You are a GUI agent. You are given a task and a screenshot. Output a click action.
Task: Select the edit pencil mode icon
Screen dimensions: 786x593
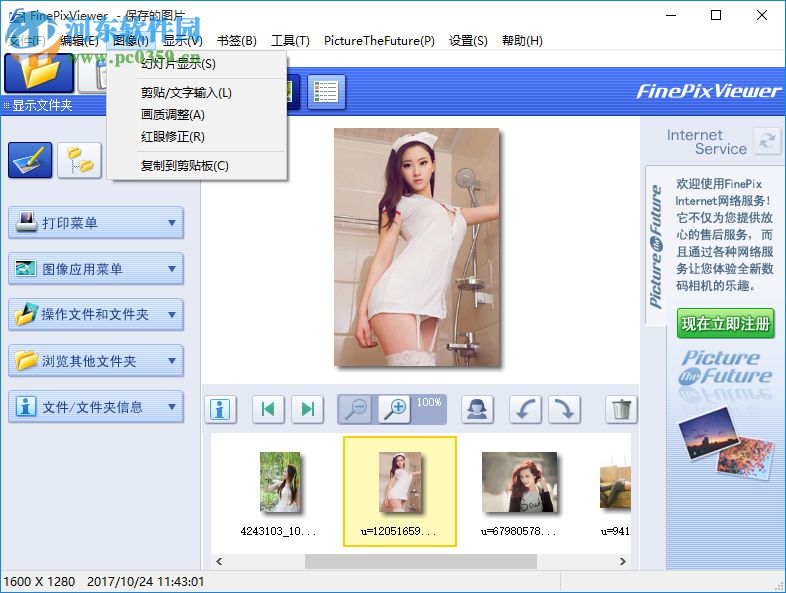[x=30, y=160]
